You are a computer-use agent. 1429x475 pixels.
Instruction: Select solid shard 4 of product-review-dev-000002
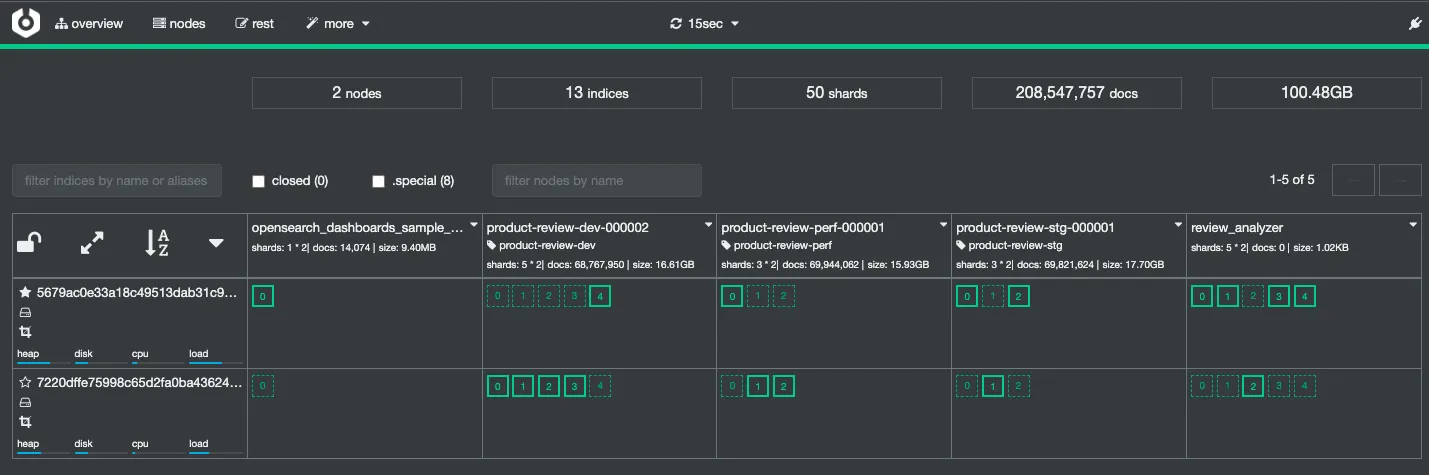click(x=599, y=296)
